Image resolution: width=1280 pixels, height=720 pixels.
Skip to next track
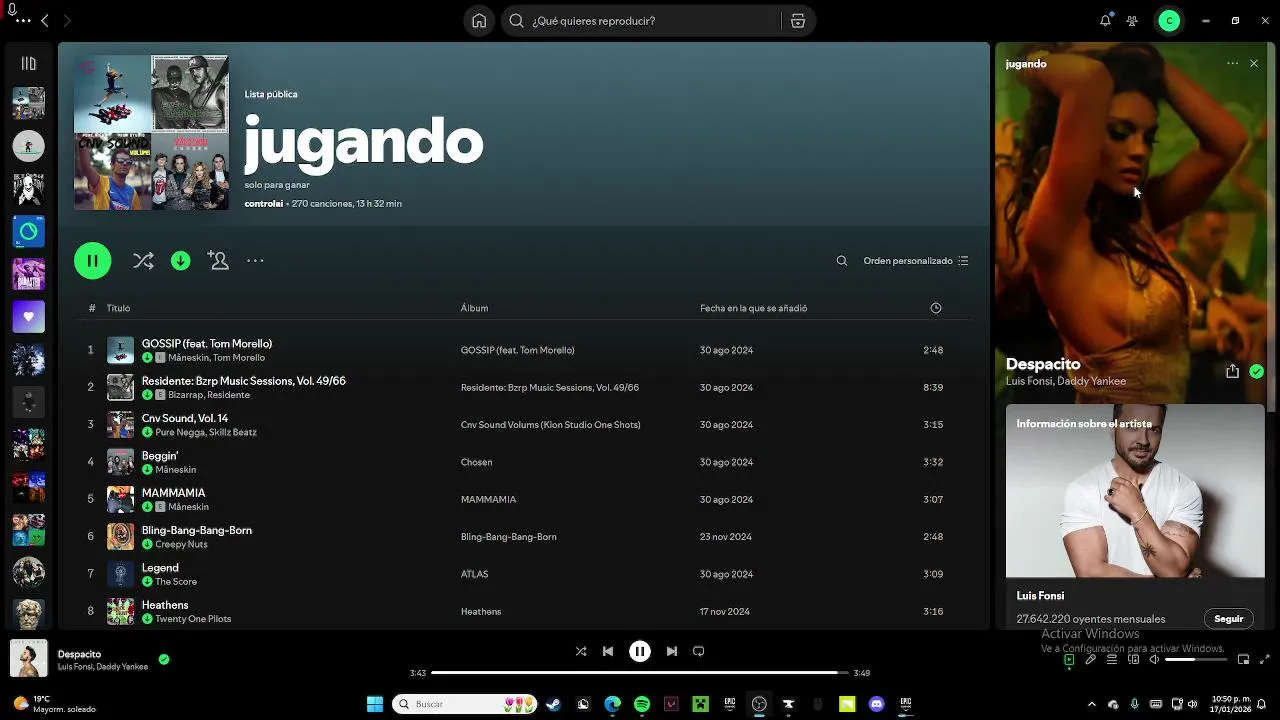coord(672,651)
